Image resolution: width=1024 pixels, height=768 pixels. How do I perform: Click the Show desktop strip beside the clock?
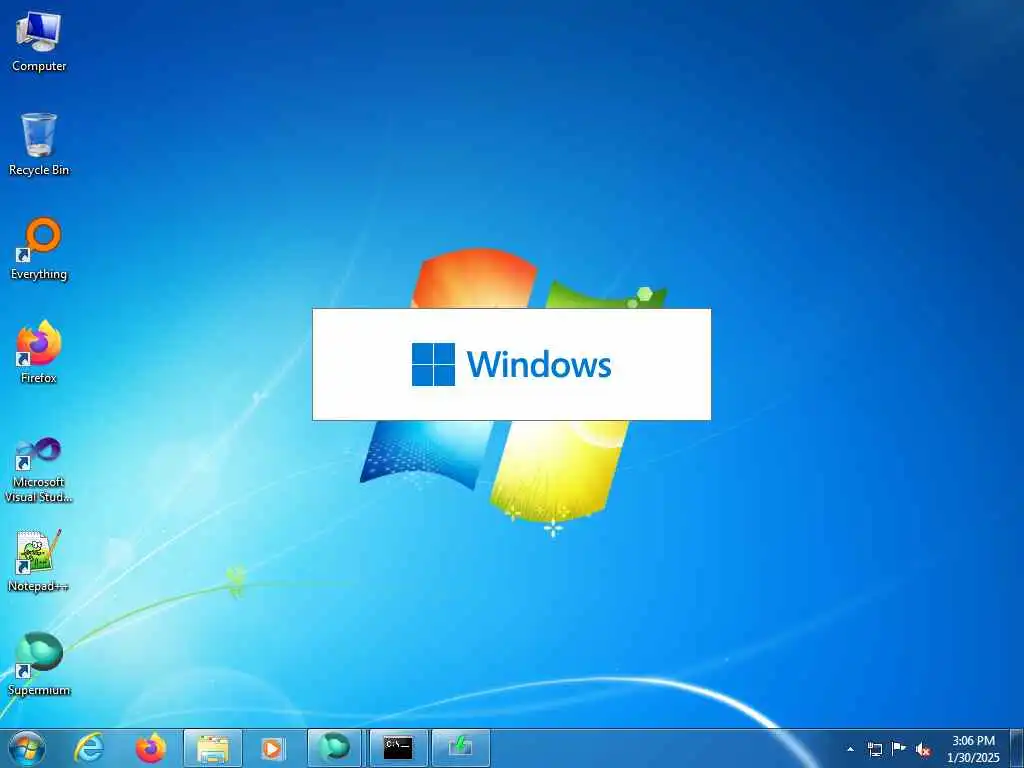1016,748
